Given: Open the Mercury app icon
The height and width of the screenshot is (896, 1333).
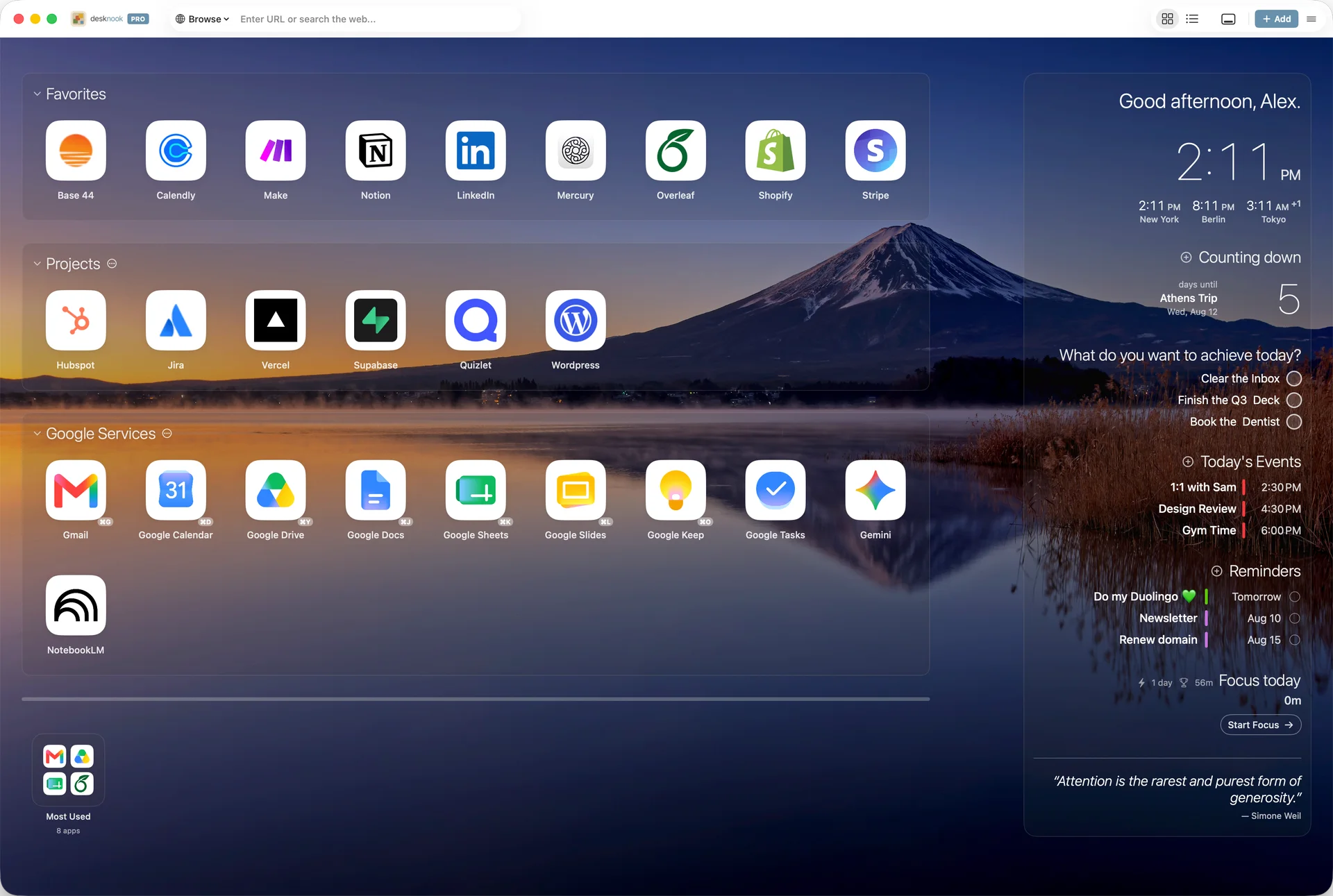Looking at the screenshot, I should [576, 151].
